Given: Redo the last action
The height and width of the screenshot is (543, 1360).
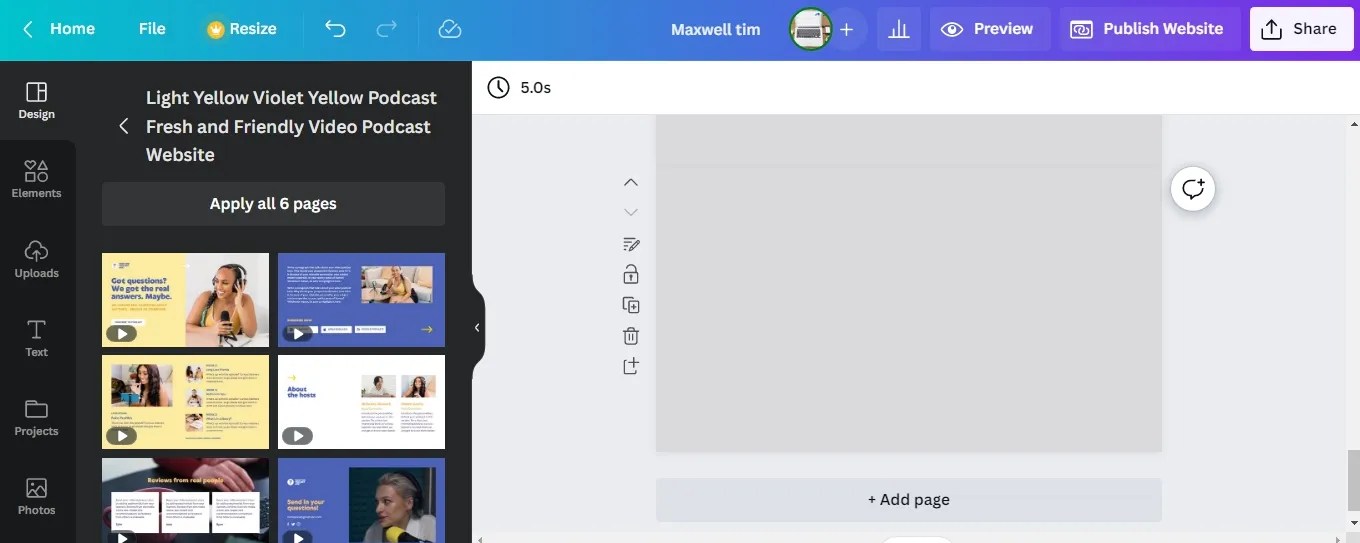Looking at the screenshot, I should pos(386,29).
